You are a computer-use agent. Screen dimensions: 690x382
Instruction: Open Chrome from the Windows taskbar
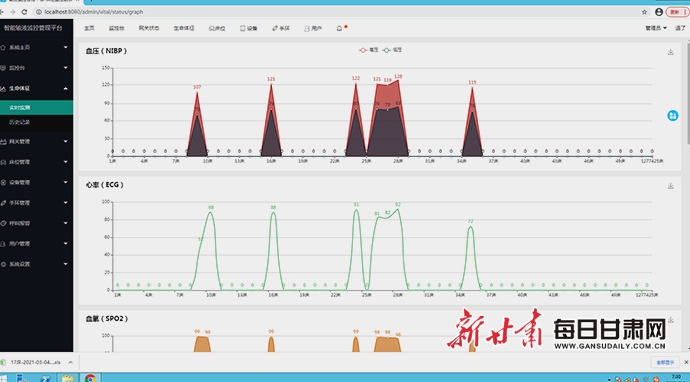(x=90, y=378)
